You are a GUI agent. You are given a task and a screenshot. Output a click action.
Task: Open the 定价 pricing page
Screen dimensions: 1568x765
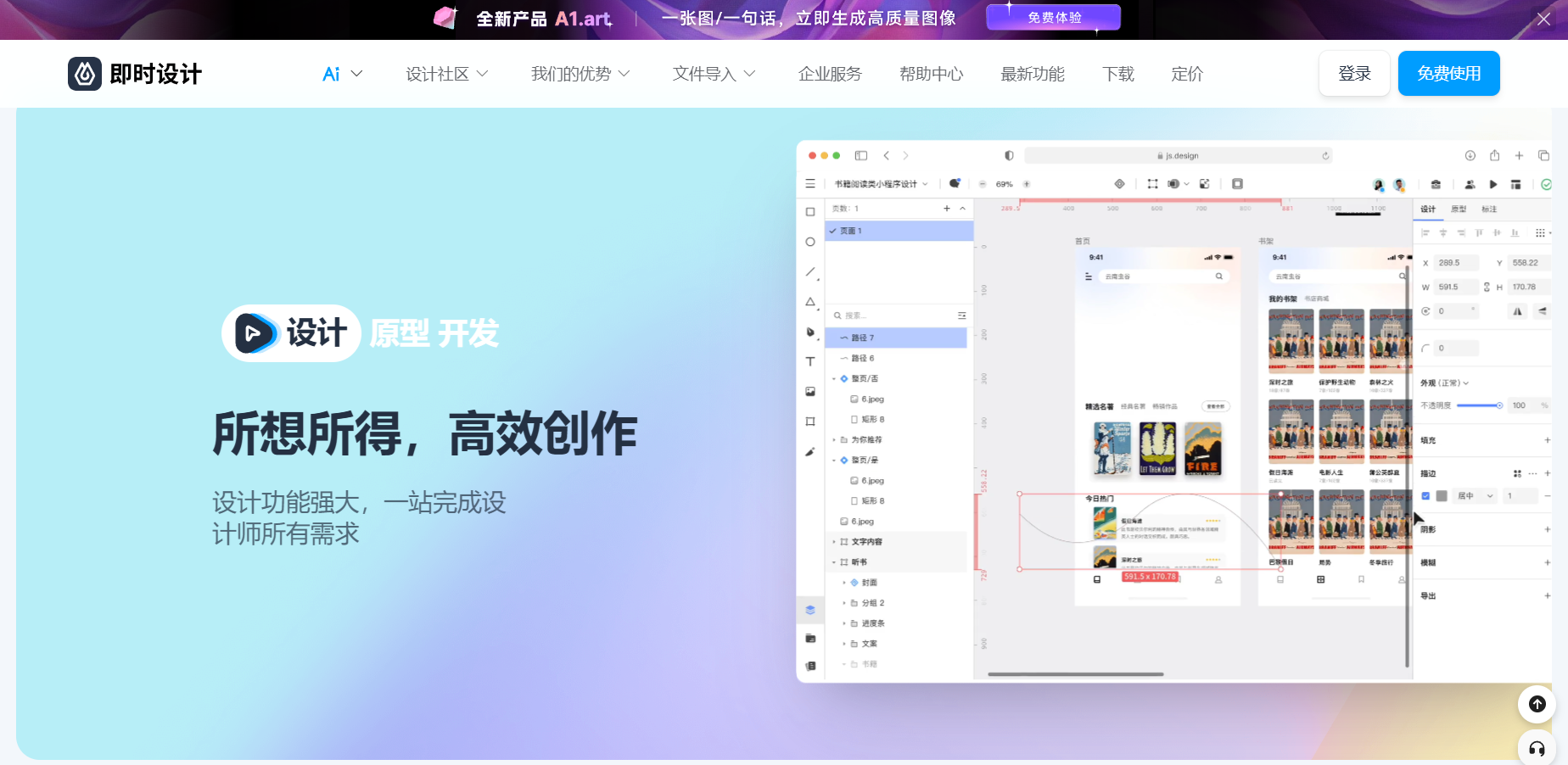pyautogui.click(x=1187, y=74)
